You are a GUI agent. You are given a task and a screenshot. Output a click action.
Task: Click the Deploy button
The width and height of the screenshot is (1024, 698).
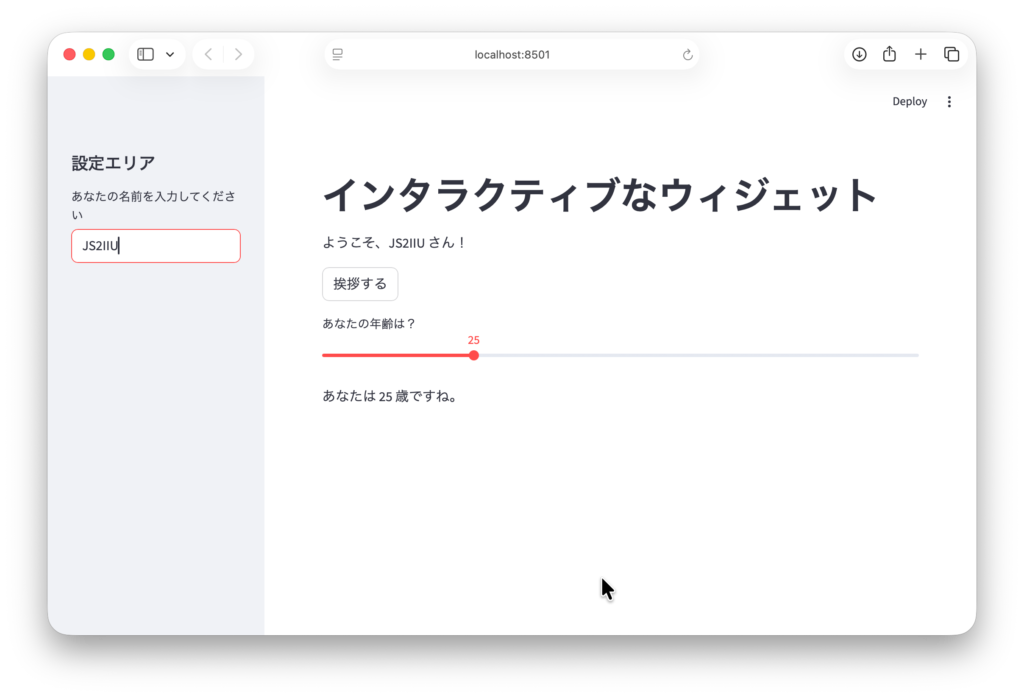tap(909, 102)
